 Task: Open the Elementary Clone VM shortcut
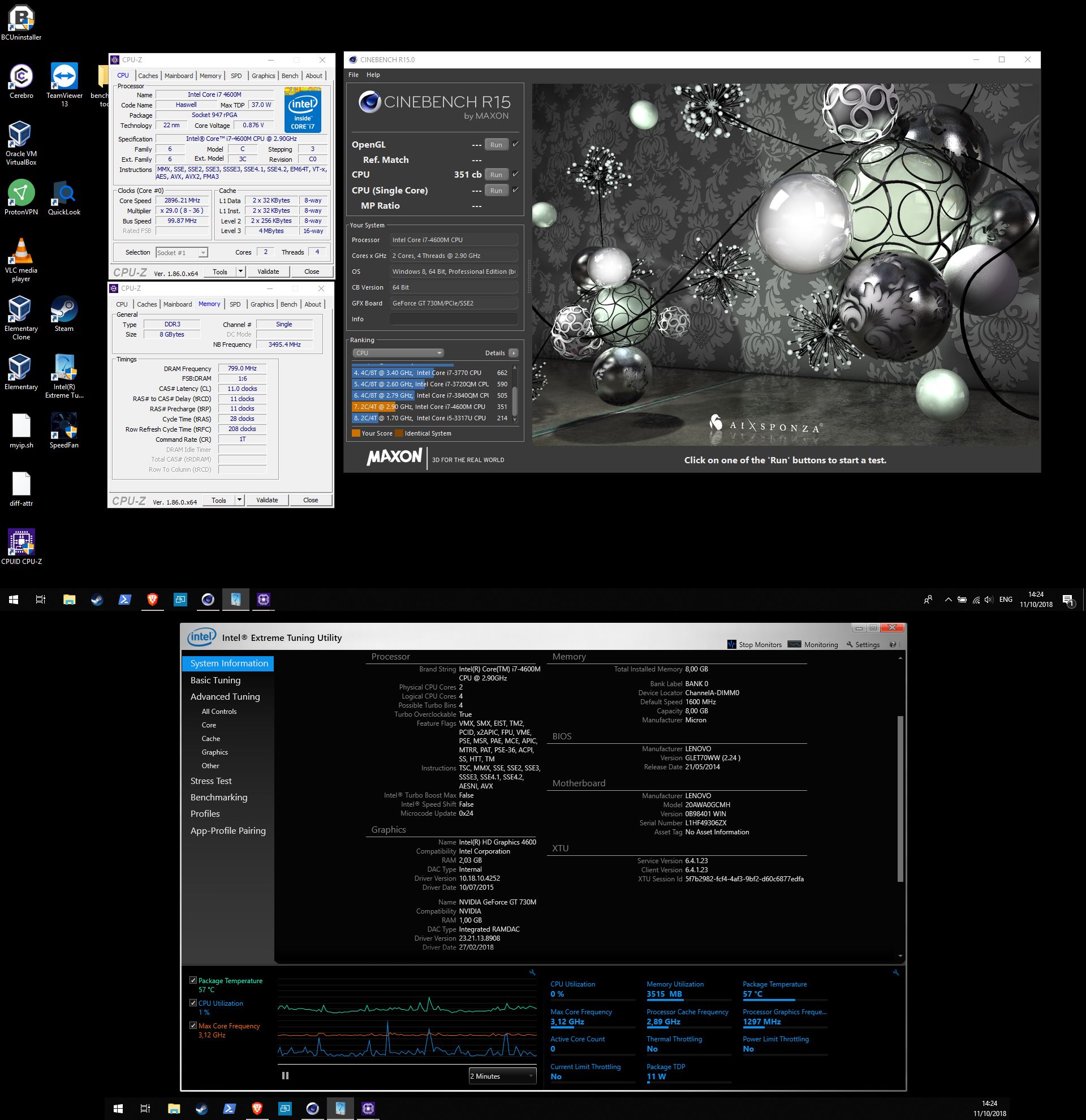[21, 318]
